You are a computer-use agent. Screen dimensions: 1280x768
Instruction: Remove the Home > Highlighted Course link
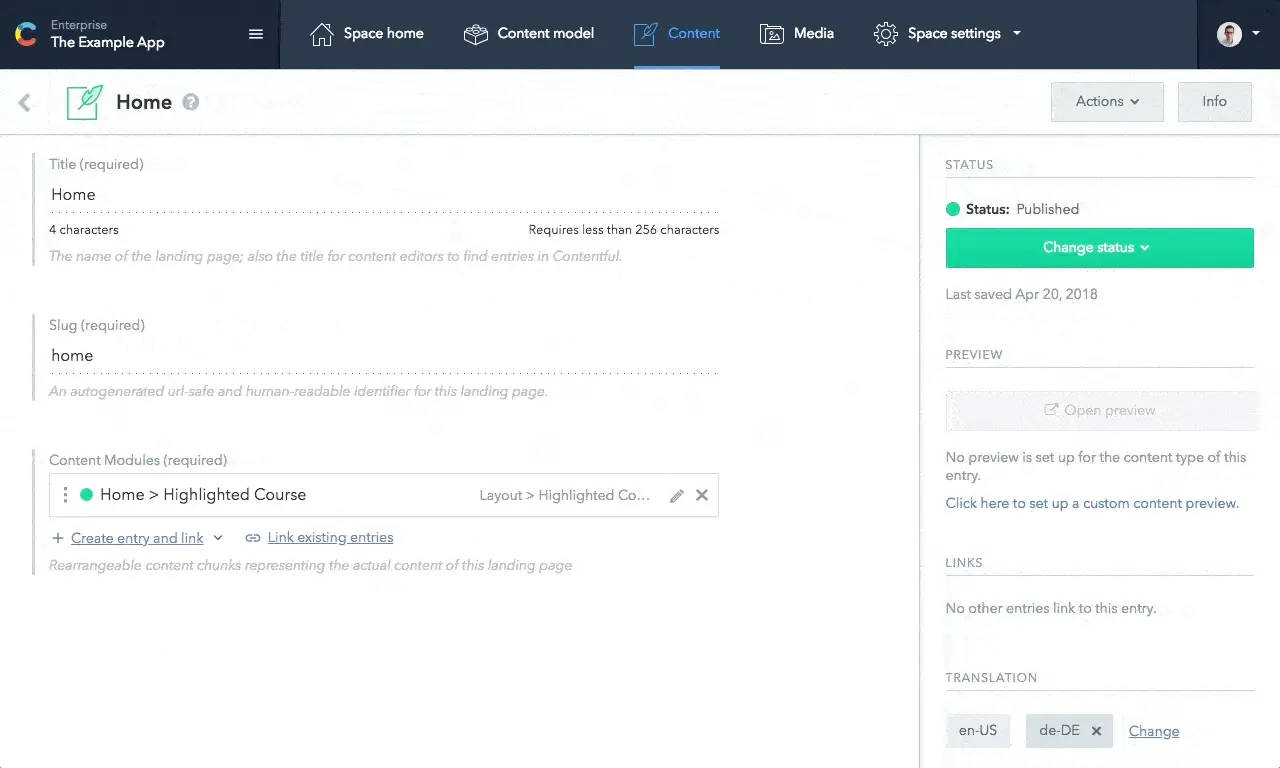click(702, 495)
